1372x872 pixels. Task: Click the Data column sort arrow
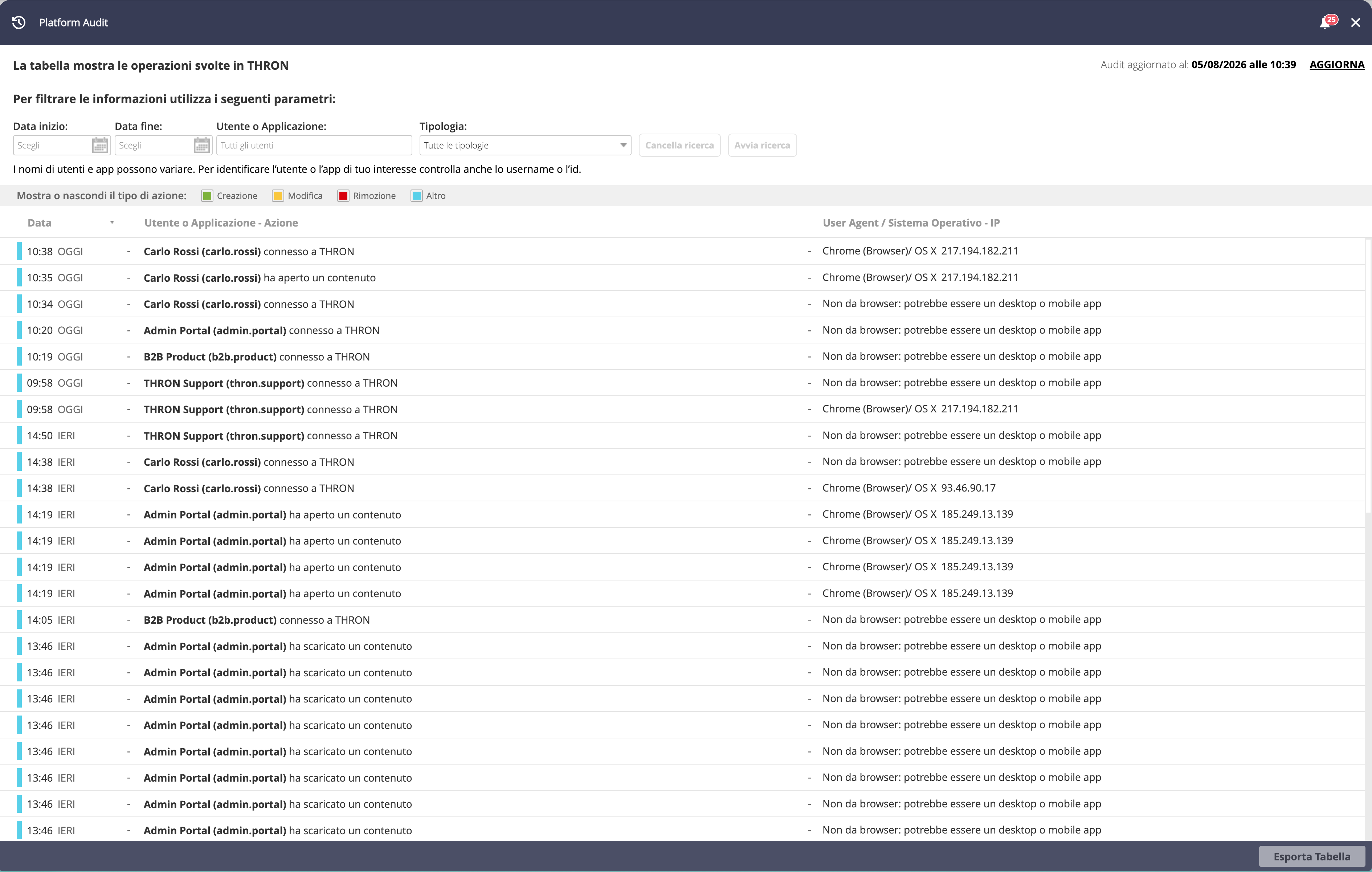tap(112, 222)
